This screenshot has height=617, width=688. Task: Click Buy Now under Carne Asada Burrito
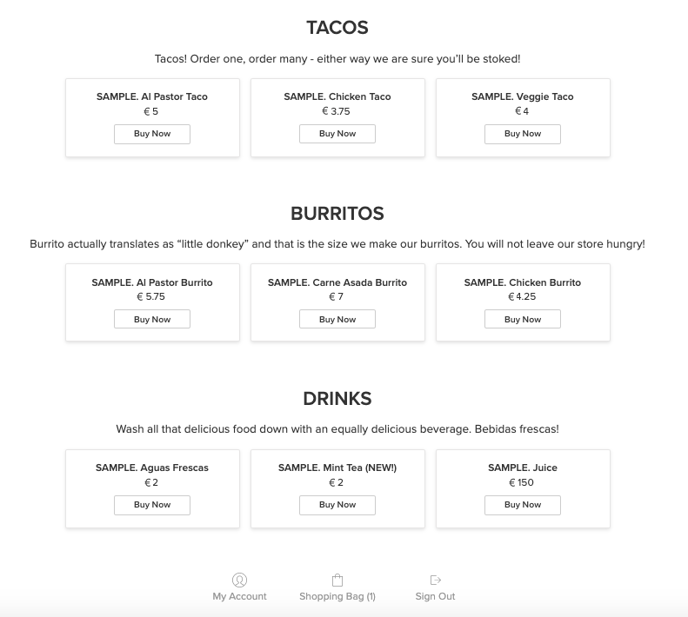[337, 320]
